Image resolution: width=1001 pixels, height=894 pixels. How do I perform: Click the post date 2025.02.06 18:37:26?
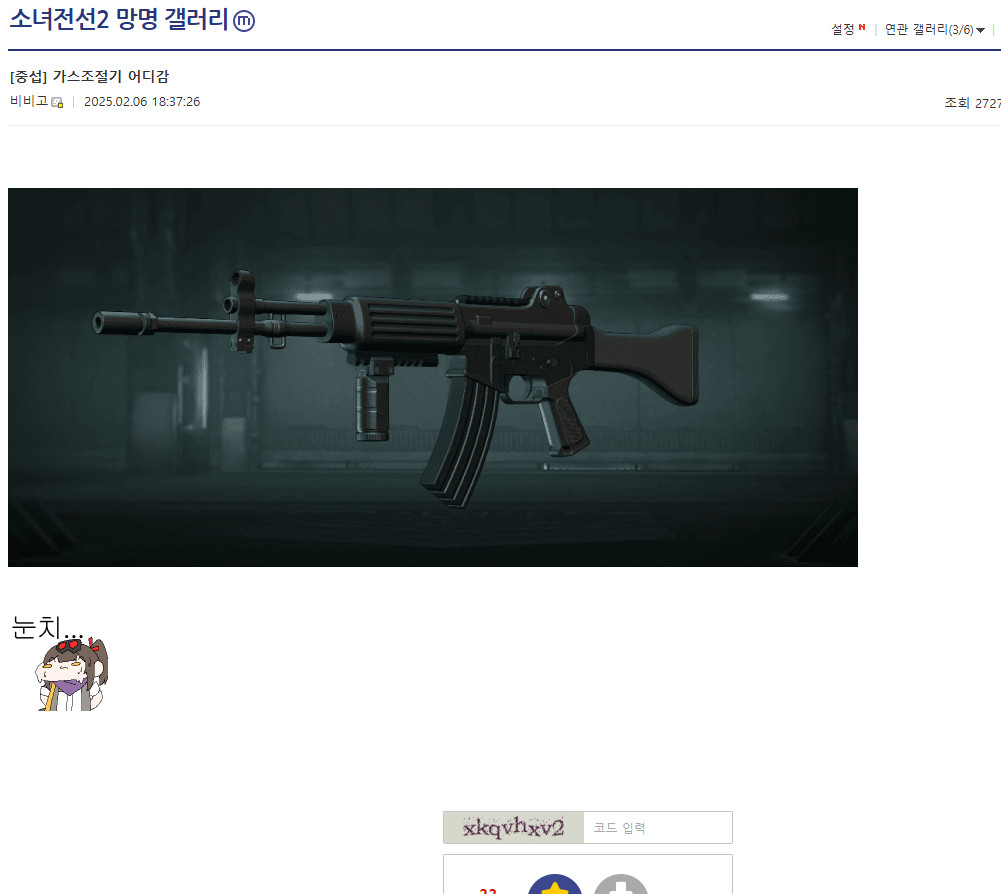(x=142, y=102)
